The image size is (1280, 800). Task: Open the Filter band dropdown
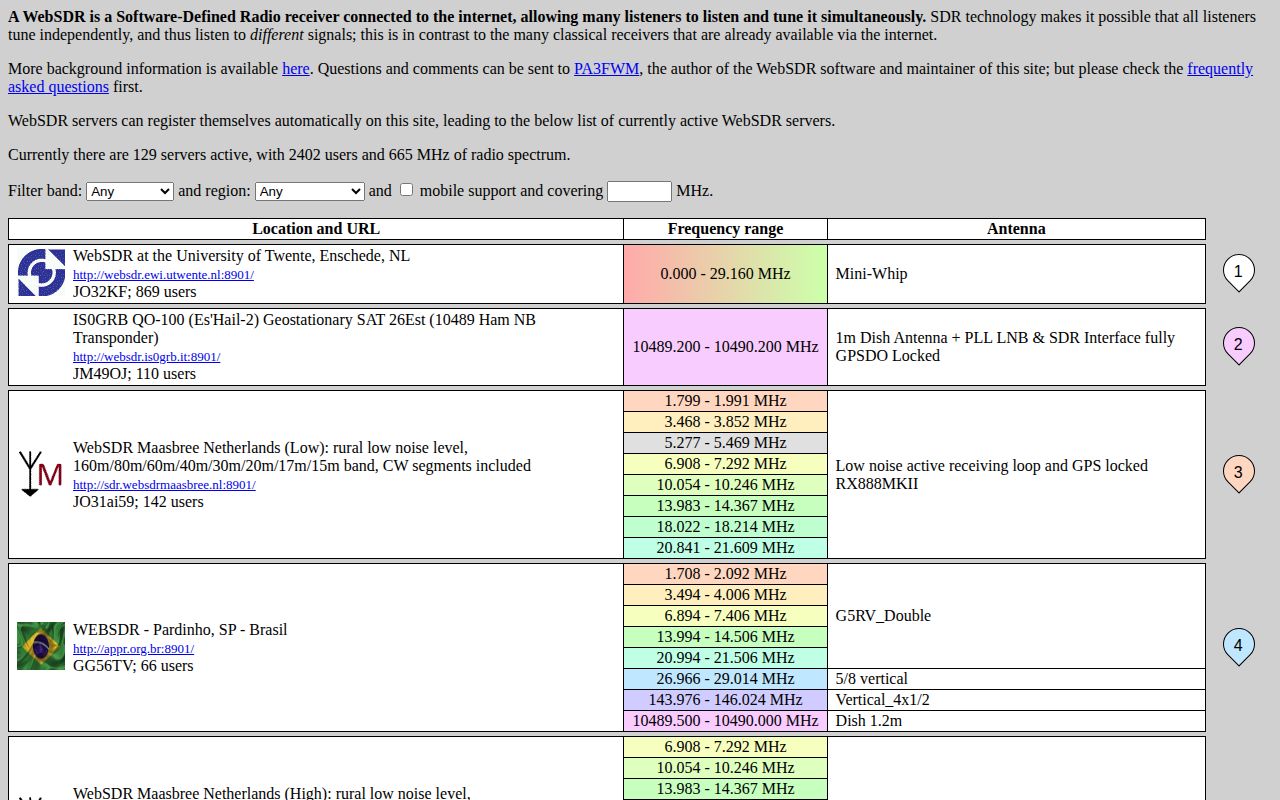(x=129, y=190)
